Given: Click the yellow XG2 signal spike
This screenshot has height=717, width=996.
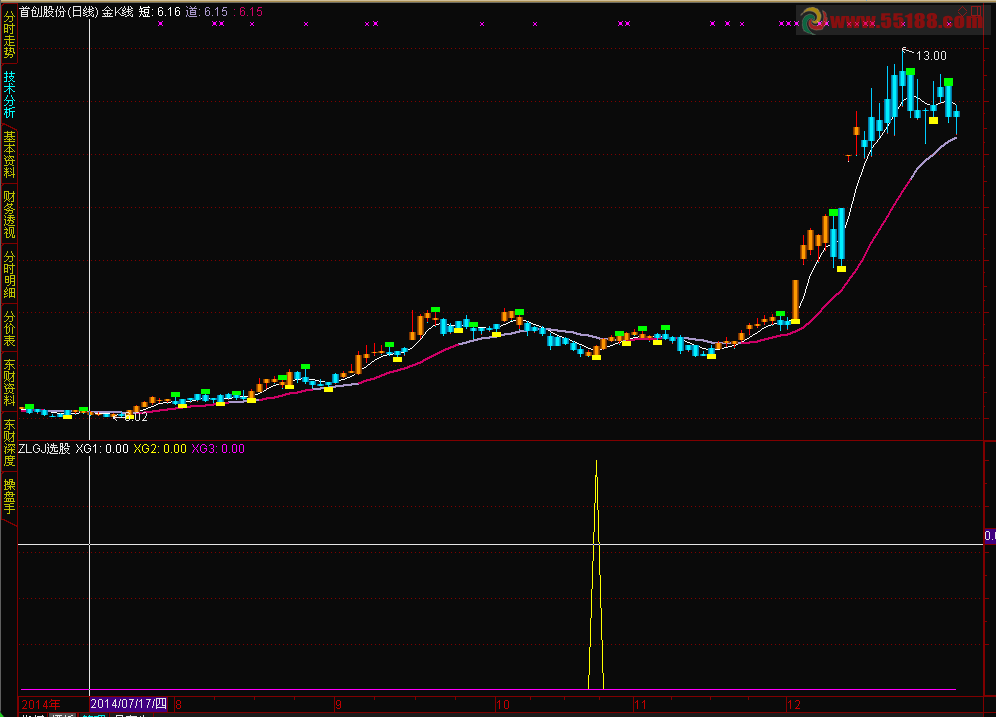Looking at the screenshot, I should click(x=596, y=575).
